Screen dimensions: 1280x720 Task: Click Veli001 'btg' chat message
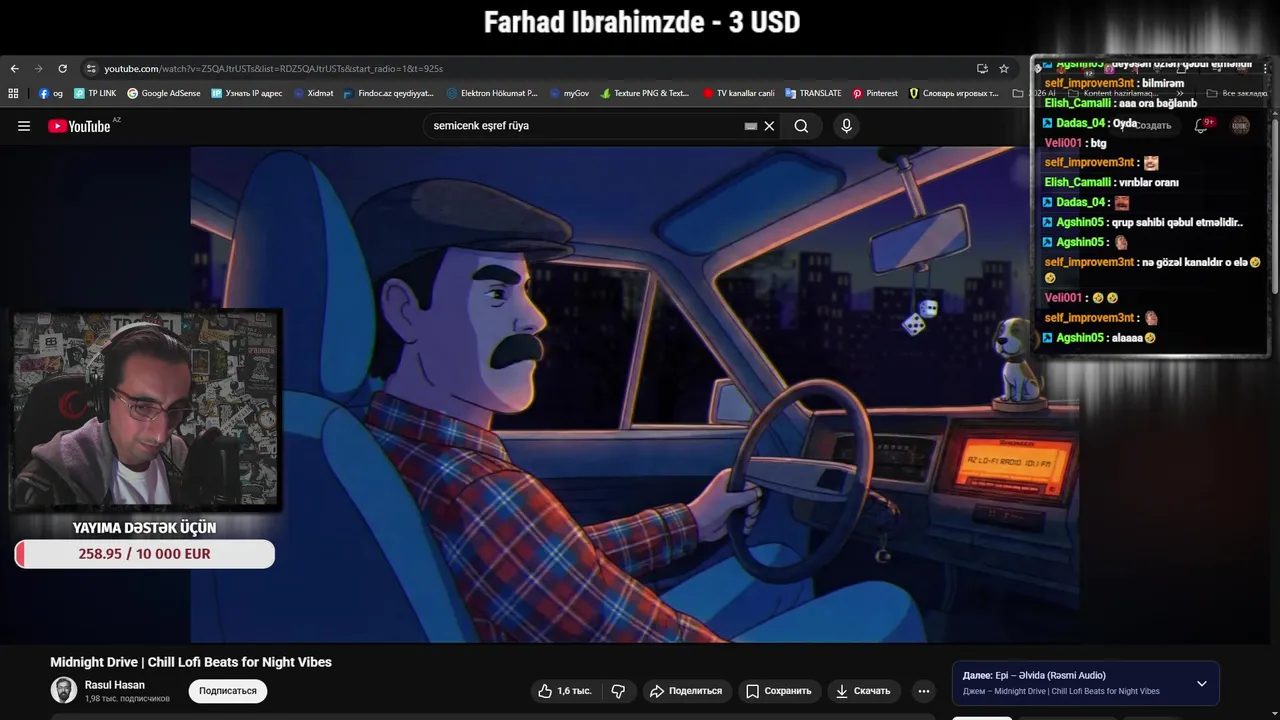pyautogui.click(x=1075, y=143)
